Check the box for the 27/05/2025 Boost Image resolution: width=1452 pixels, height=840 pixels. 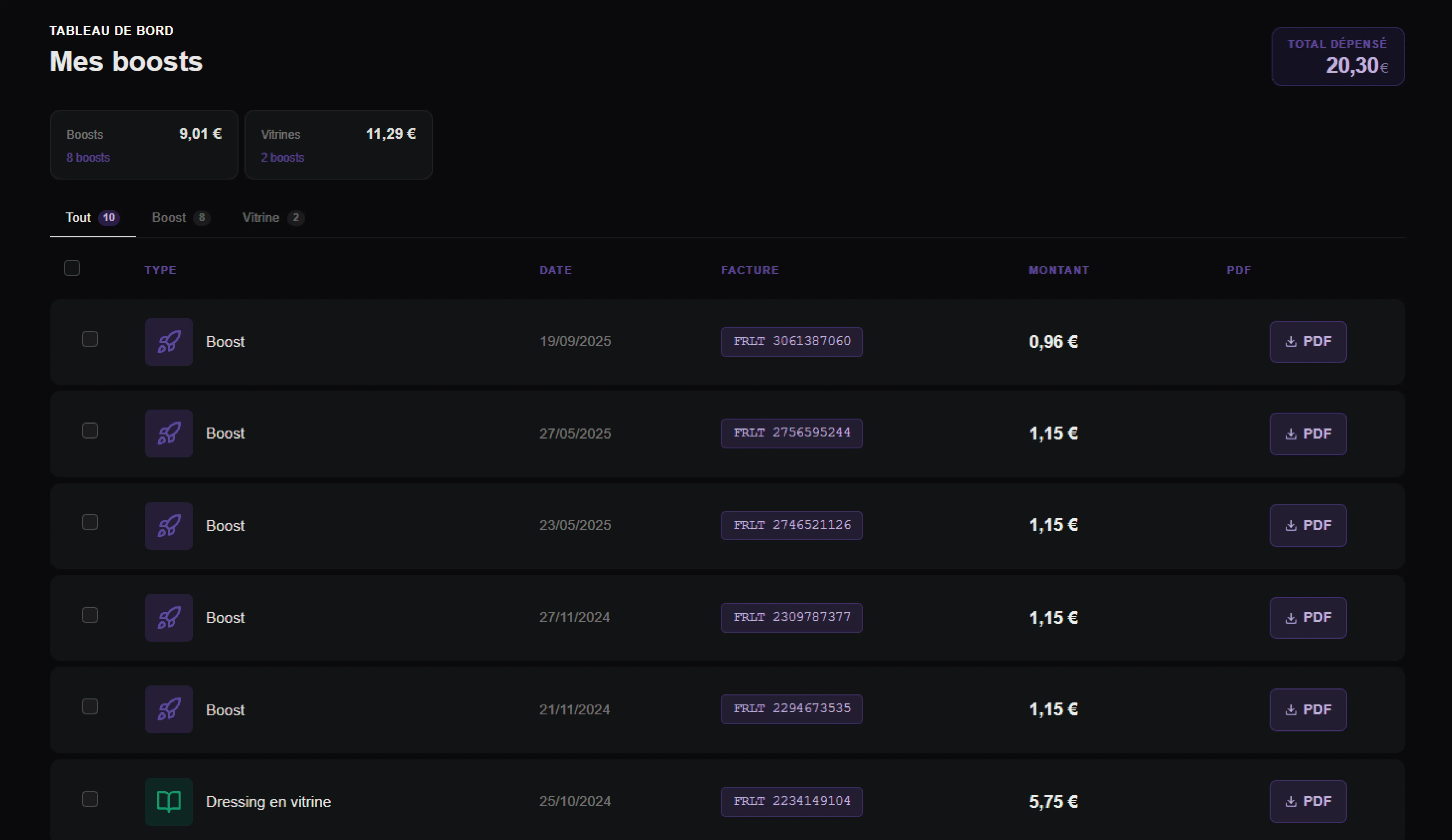click(x=90, y=430)
